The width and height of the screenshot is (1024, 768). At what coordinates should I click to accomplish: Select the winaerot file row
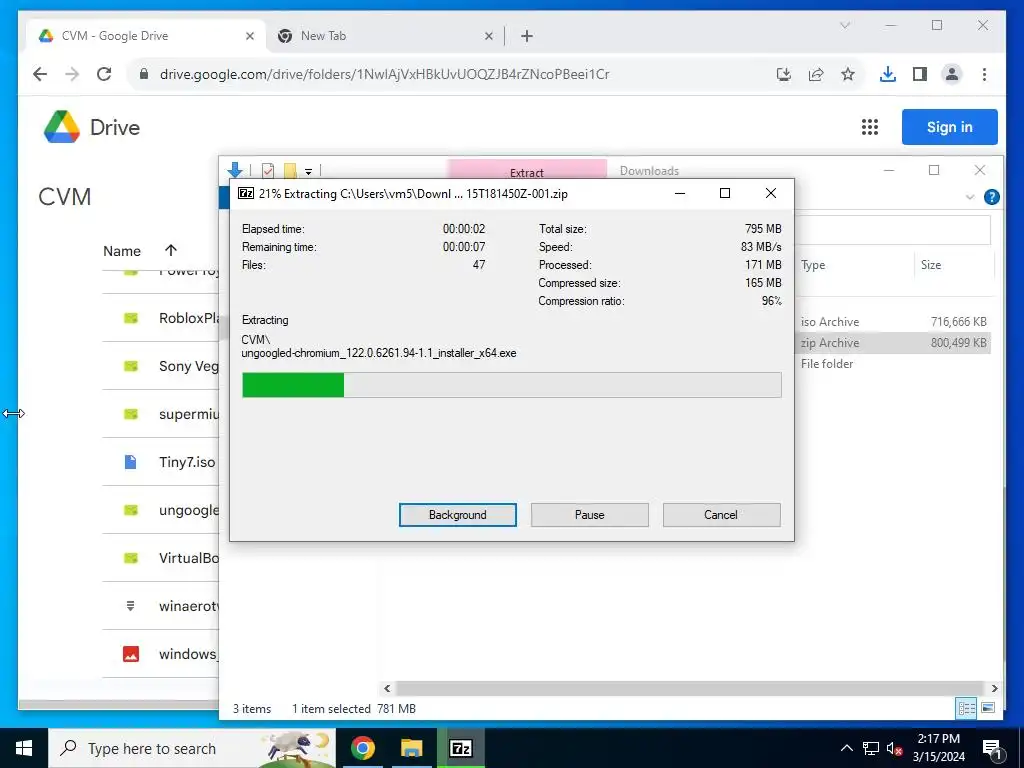click(161, 606)
